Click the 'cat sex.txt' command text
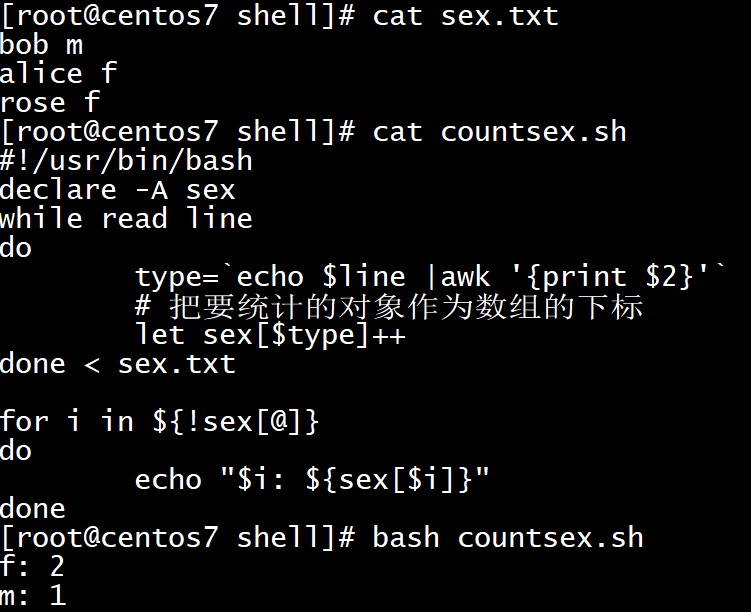Image resolution: width=751 pixels, height=612 pixels. pos(465,16)
